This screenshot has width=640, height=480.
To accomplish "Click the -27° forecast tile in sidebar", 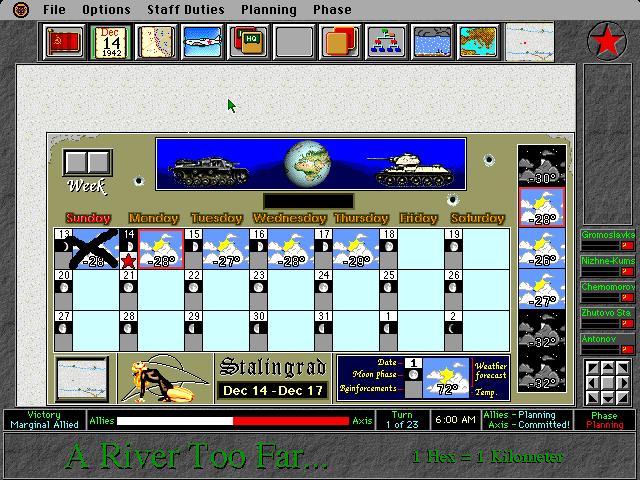I will point(542,289).
